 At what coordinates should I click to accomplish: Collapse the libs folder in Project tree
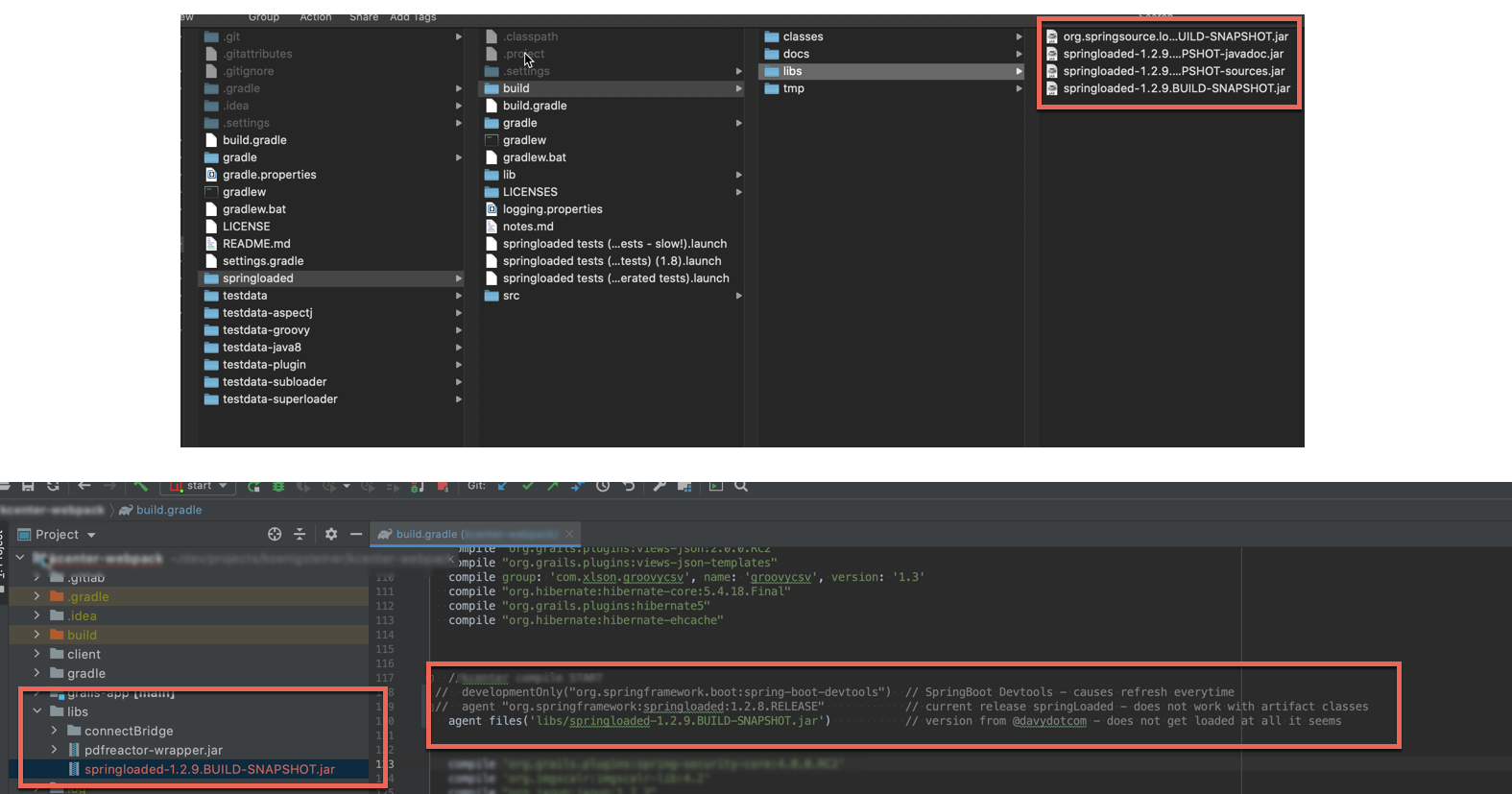pos(36,711)
